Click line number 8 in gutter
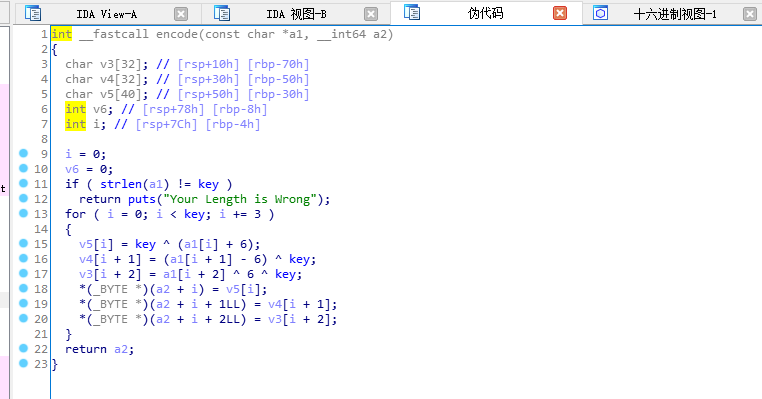This screenshot has width=762, height=399. [x=44, y=139]
